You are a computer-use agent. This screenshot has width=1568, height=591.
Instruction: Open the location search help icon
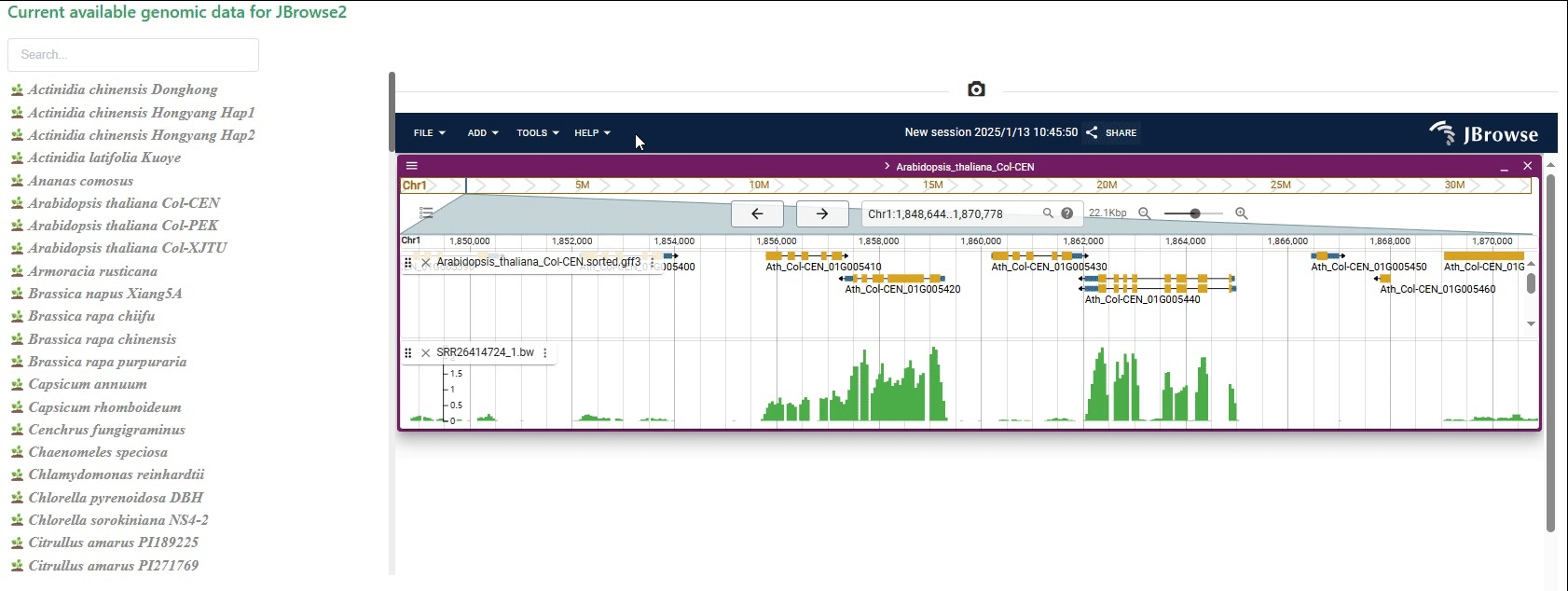[1067, 213]
